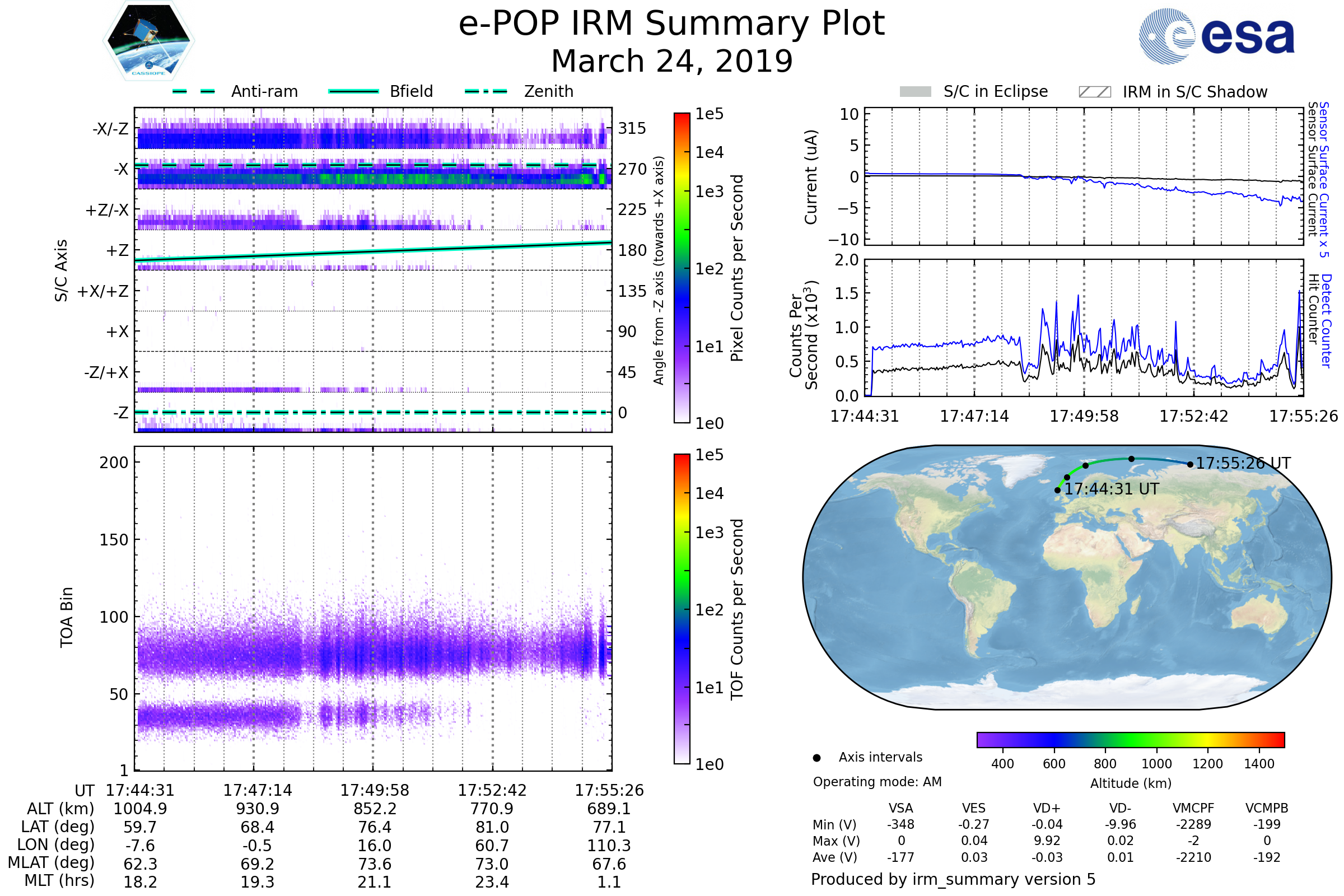Click the 17:44:31 UT orbit start dot
Image resolution: width=1344 pixels, height=896 pixels.
(1057, 491)
